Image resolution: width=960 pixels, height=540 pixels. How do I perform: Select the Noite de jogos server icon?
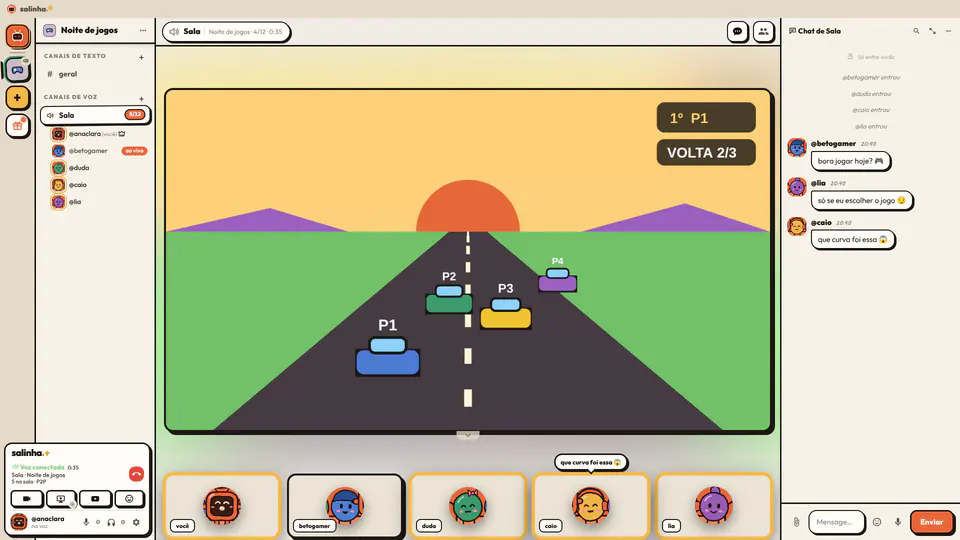click(17, 70)
